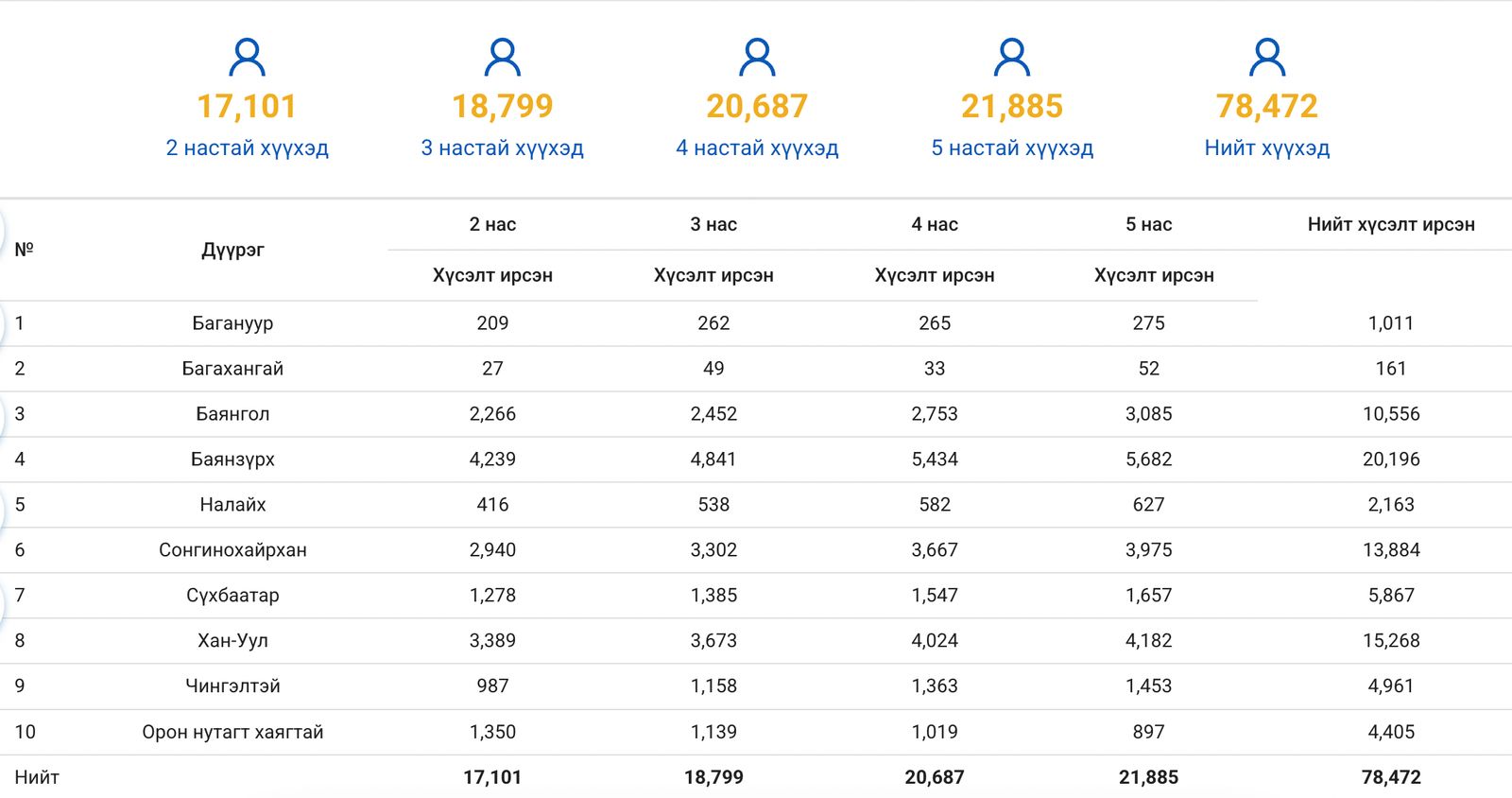The image size is (1512, 798).
Task: Click Орон нутагт хаягтай total 4,405
Action: [1391, 732]
